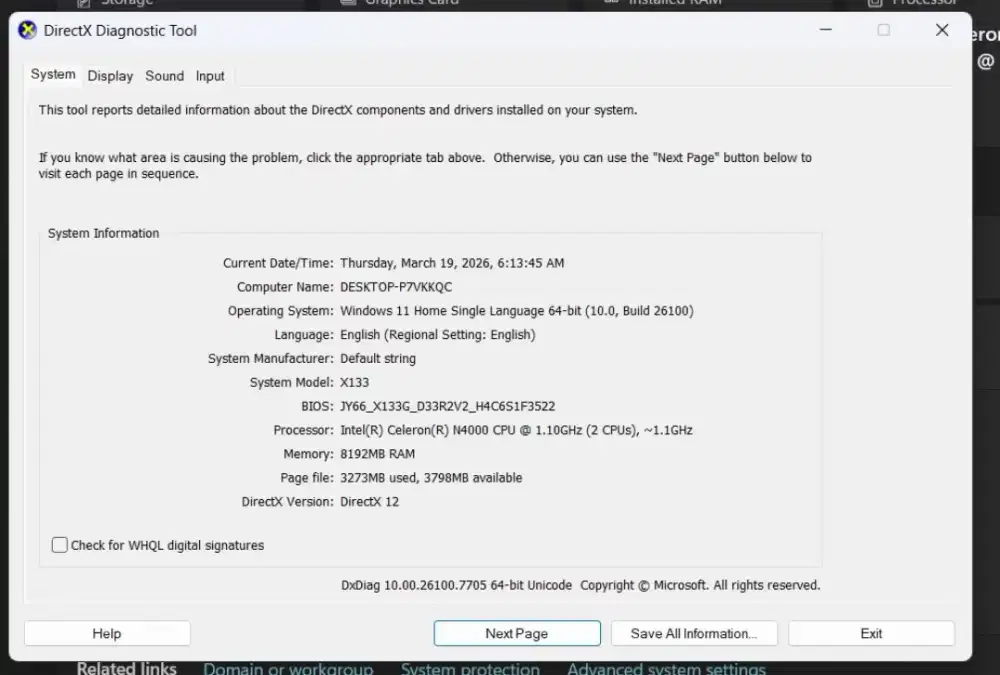Go to the Sound tab
This screenshot has width=1000, height=675.
tap(164, 76)
